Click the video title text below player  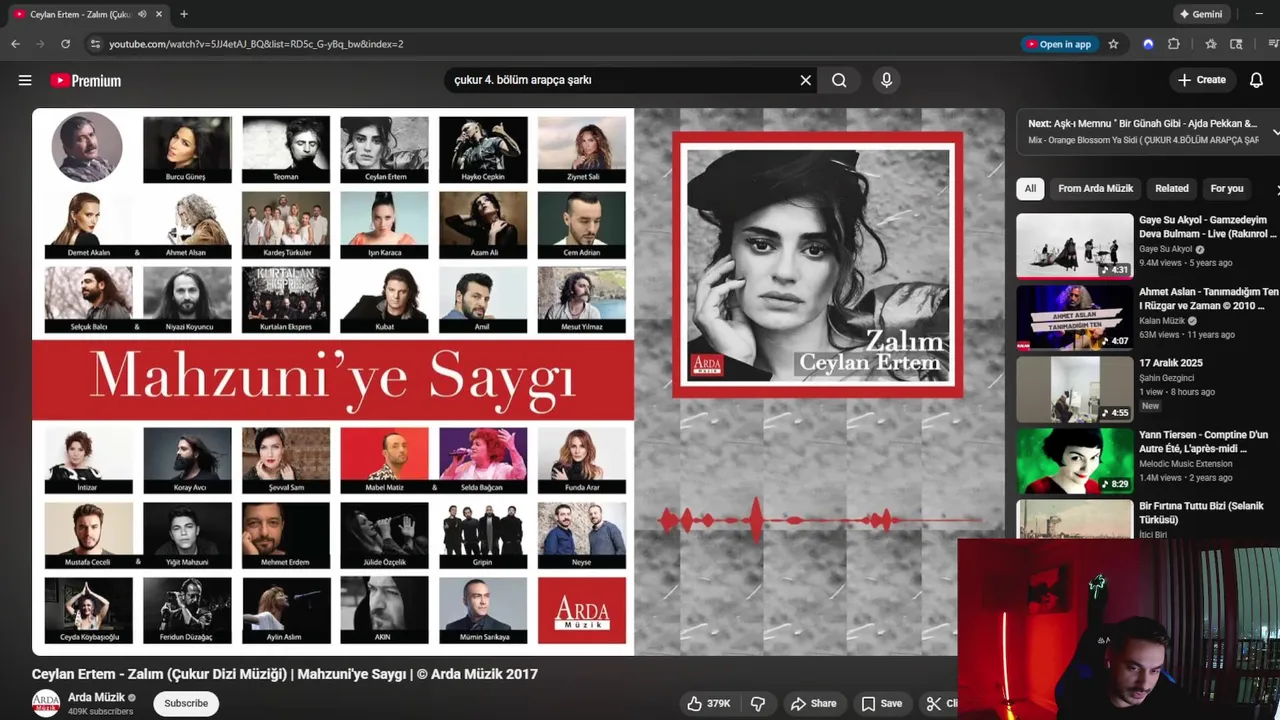285,674
